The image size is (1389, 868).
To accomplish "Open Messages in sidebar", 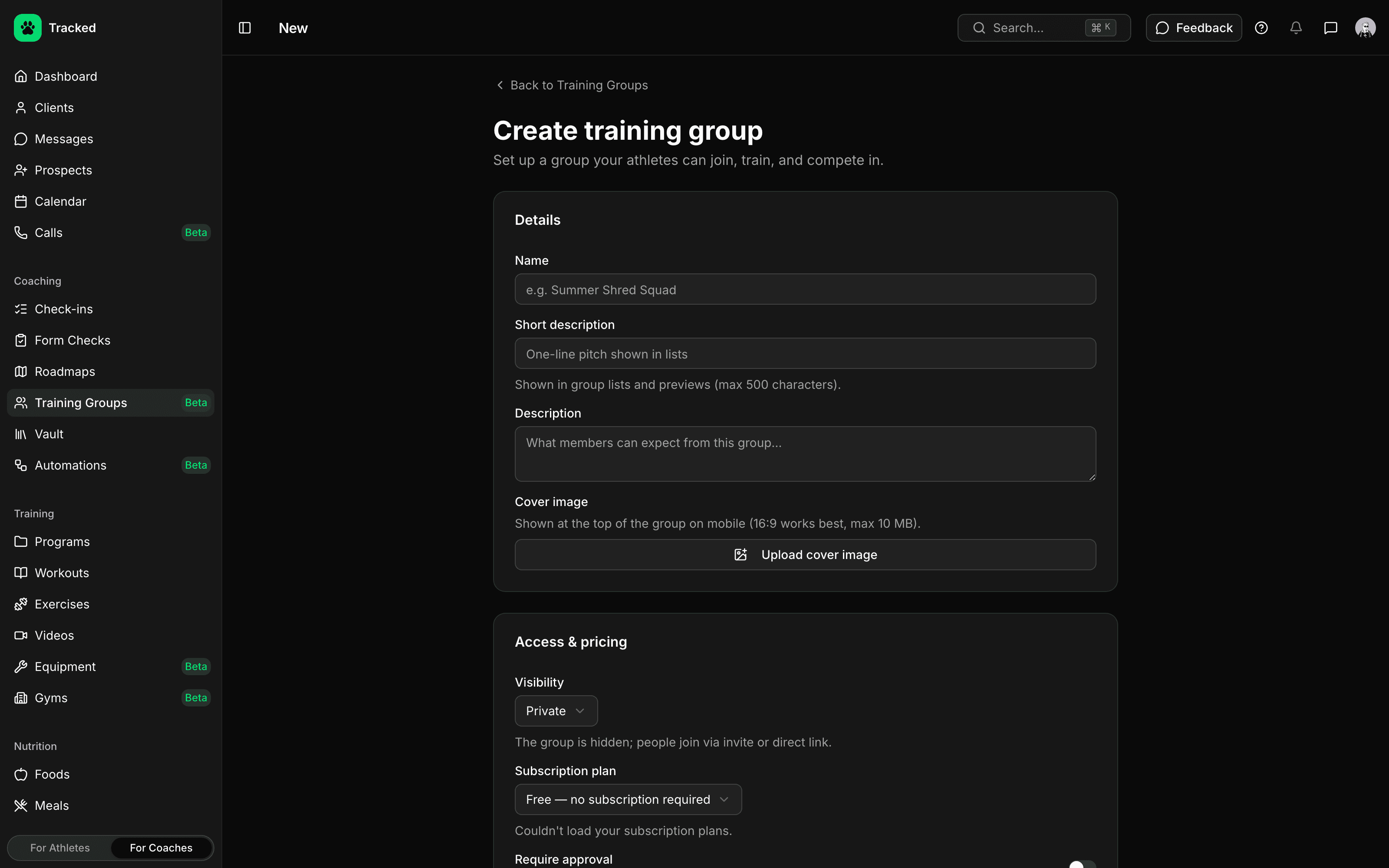I will click(x=110, y=139).
